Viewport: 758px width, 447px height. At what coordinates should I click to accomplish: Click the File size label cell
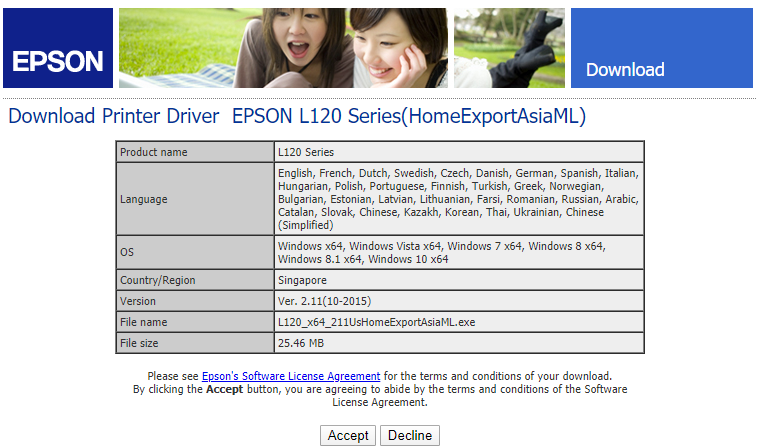coord(195,343)
